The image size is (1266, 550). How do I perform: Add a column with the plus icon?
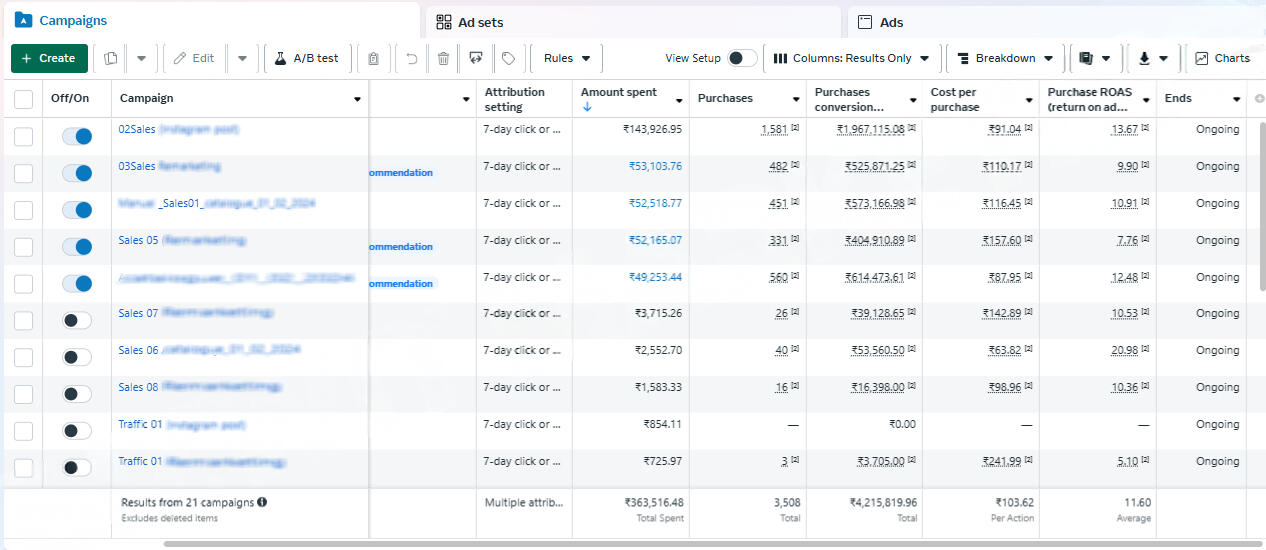click(x=1258, y=99)
